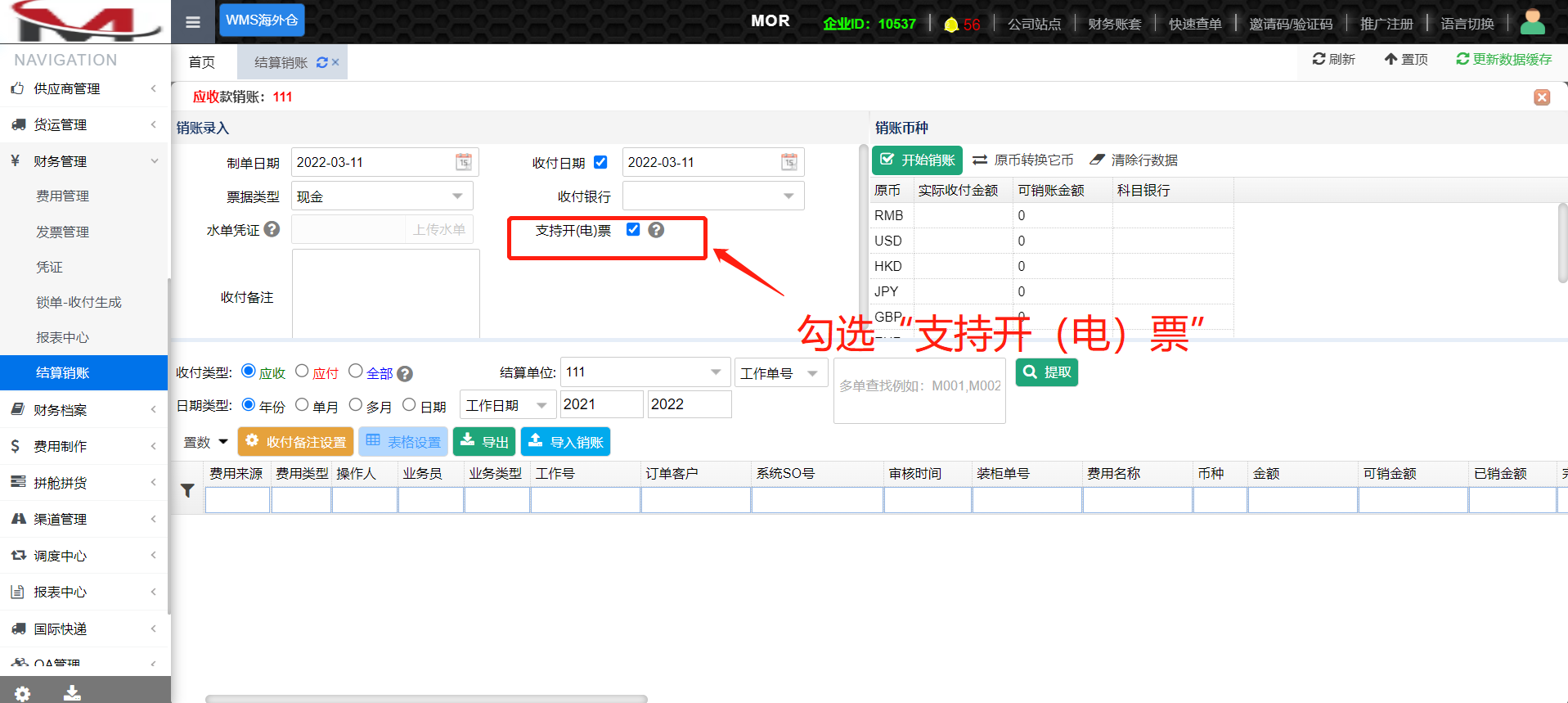Click the horizontal scrollbar at the bottom
Image resolution: width=1568 pixels, height=703 pixels.
point(425,698)
